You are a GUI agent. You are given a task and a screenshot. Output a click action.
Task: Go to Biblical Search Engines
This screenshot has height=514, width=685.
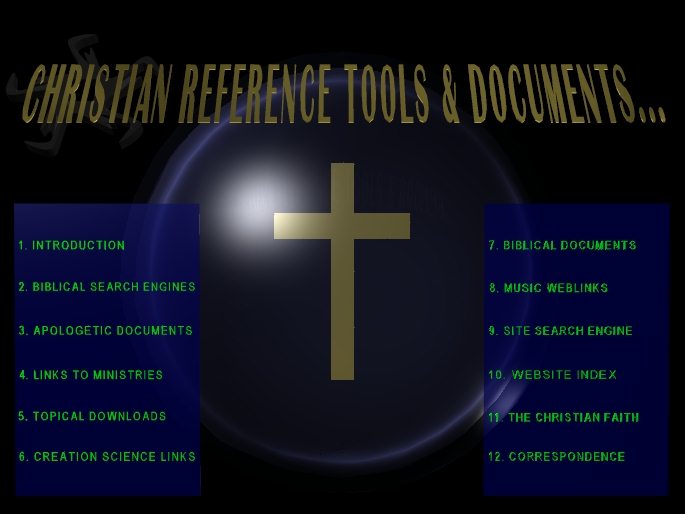pos(107,287)
